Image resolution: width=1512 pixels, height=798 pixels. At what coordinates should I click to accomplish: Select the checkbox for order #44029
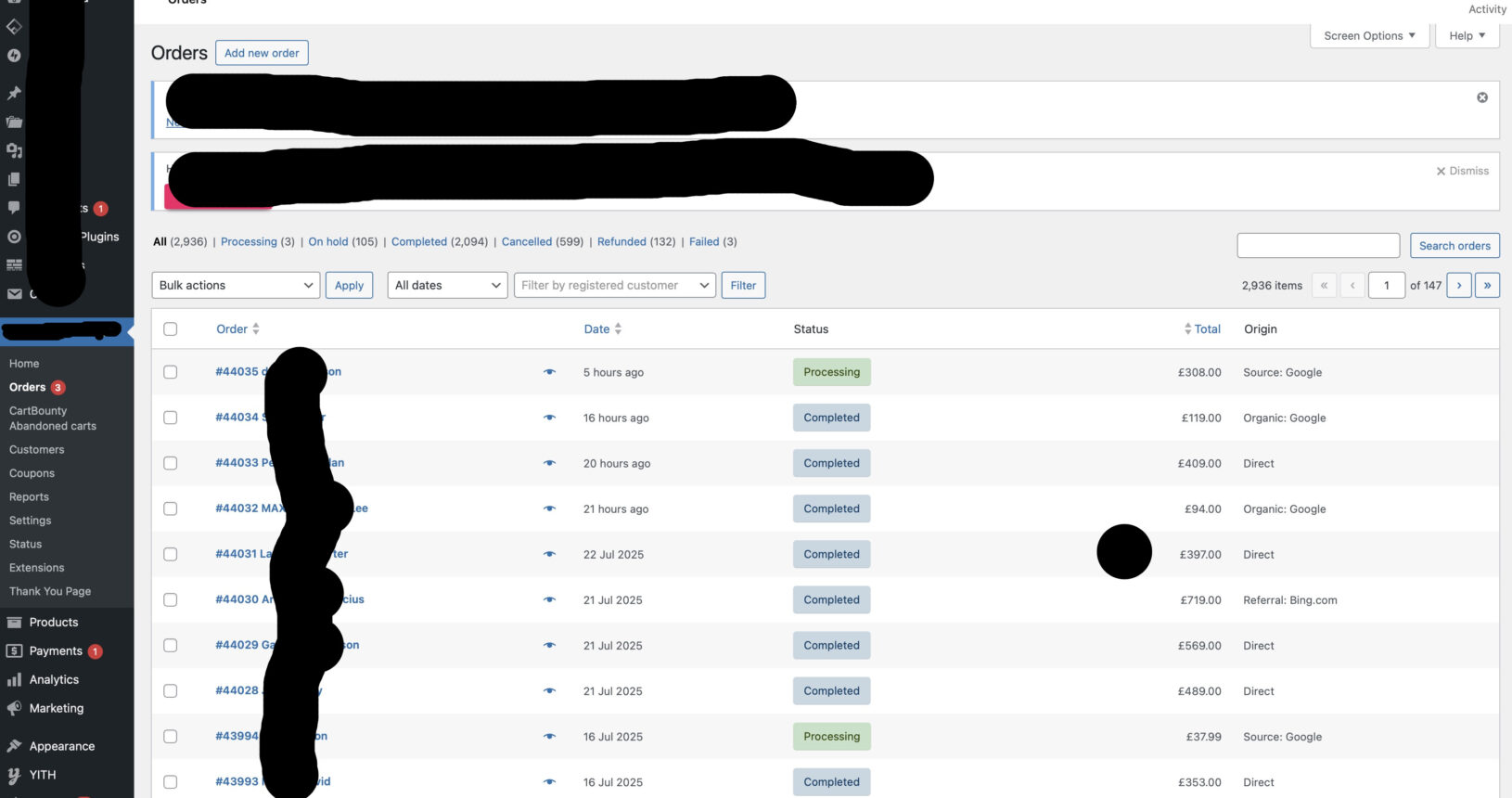pos(171,646)
